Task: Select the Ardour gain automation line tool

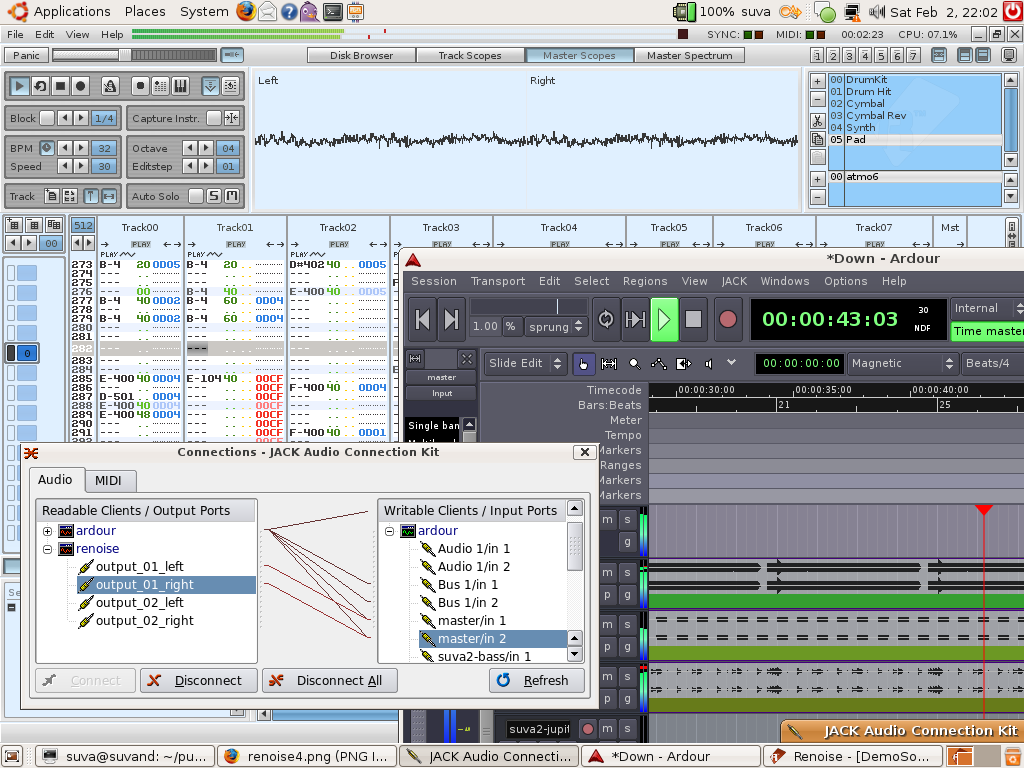Action: 659,364
